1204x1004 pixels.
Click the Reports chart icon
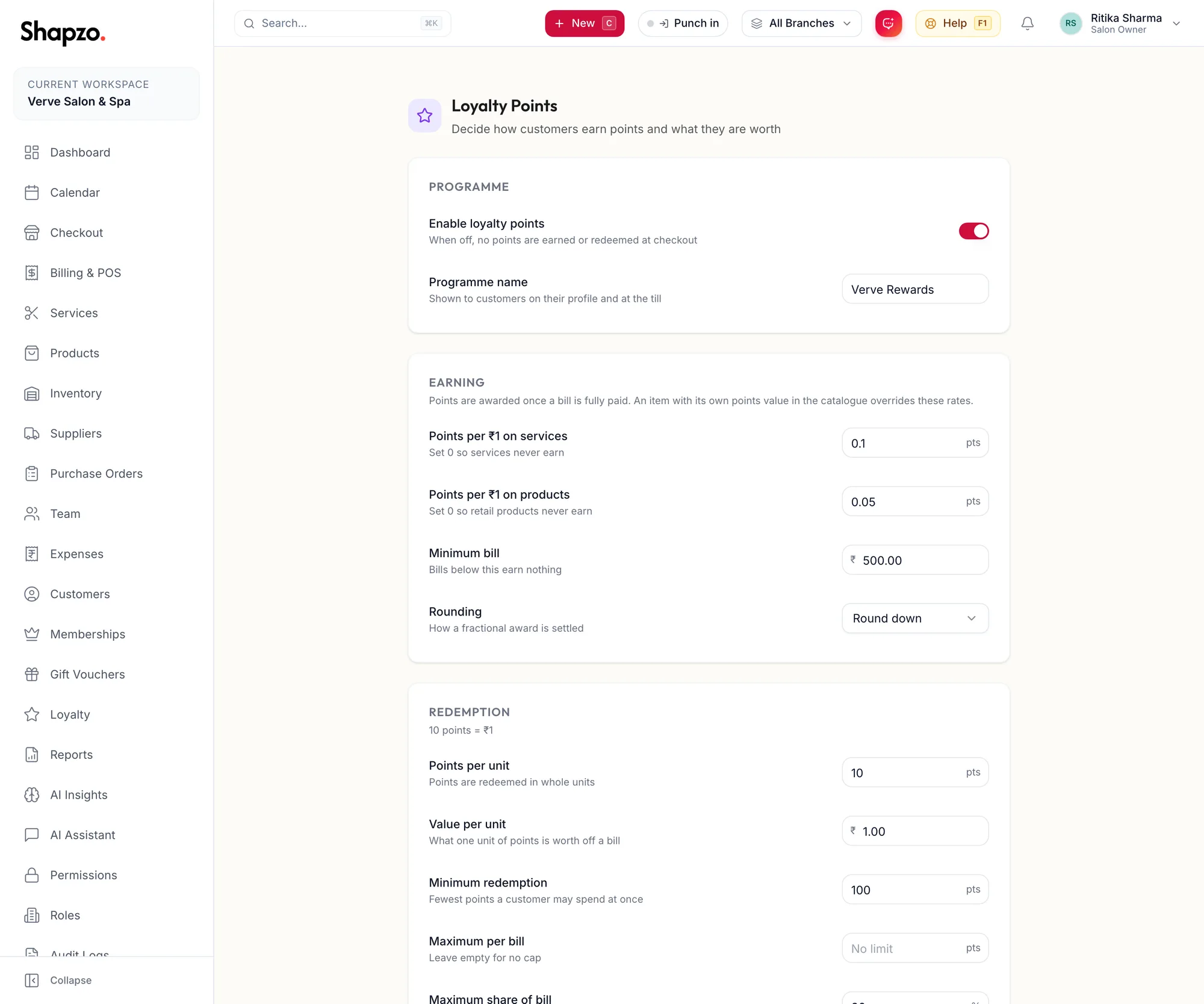[x=32, y=755]
